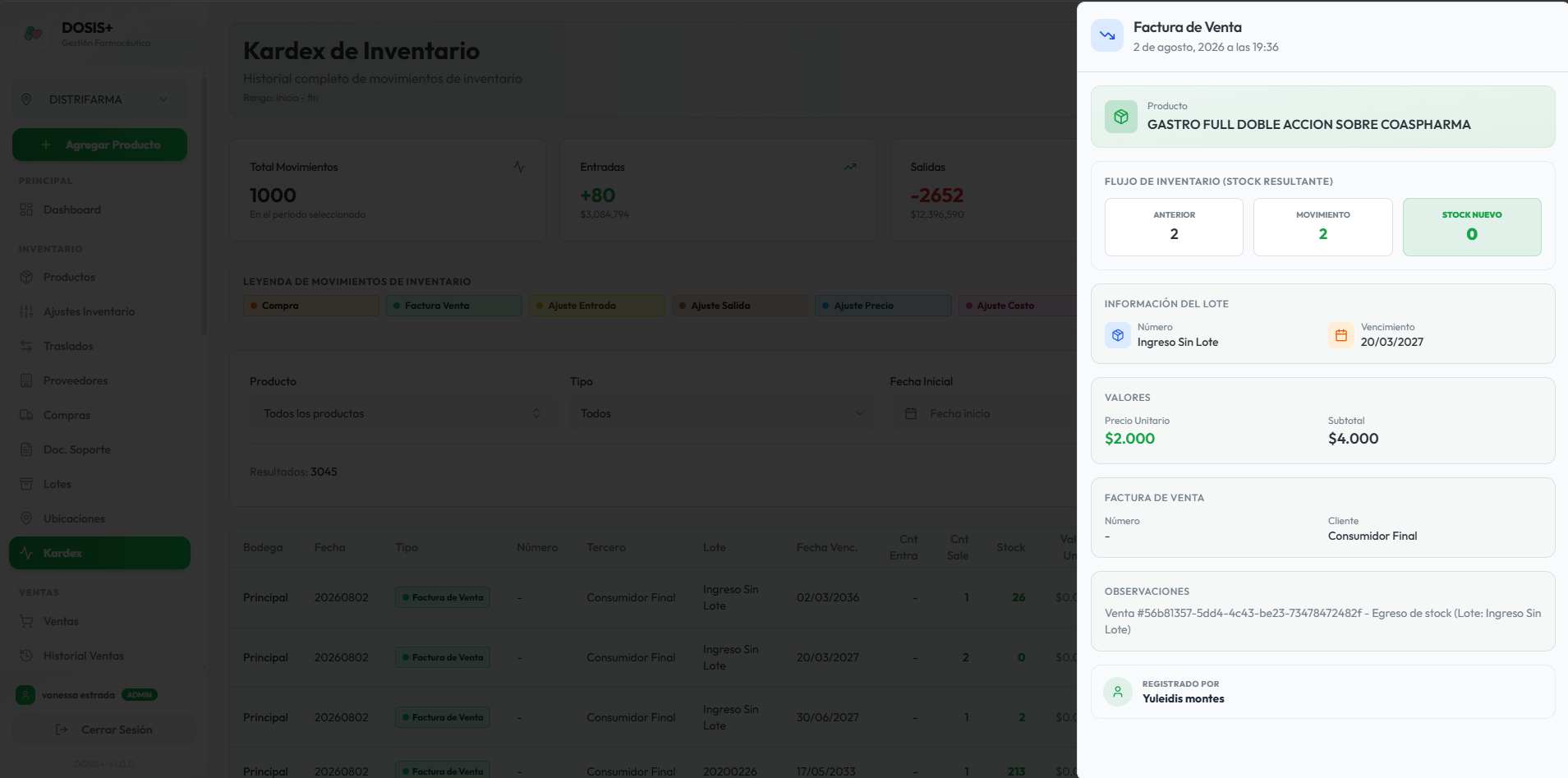Click product name GASTRO FULL DOBLE ACCION
This screenshot has height=778, width=1568.
[x=1309, y=125]
